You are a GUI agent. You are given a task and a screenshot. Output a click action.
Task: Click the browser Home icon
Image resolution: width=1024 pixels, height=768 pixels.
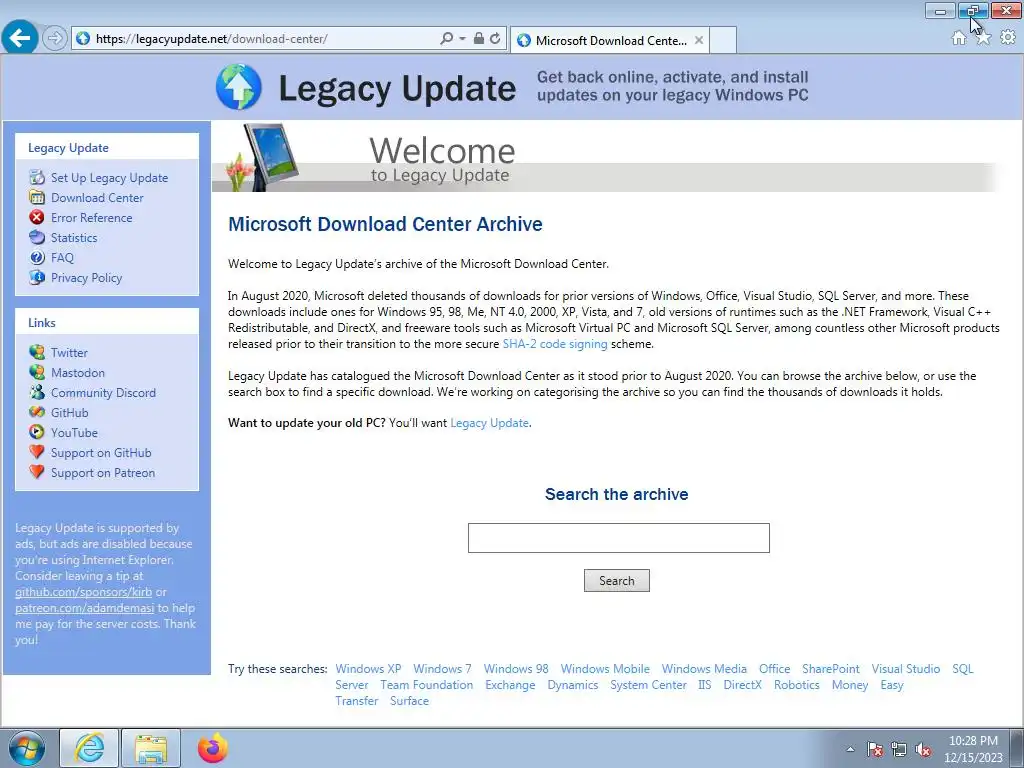tap(959, 38)
